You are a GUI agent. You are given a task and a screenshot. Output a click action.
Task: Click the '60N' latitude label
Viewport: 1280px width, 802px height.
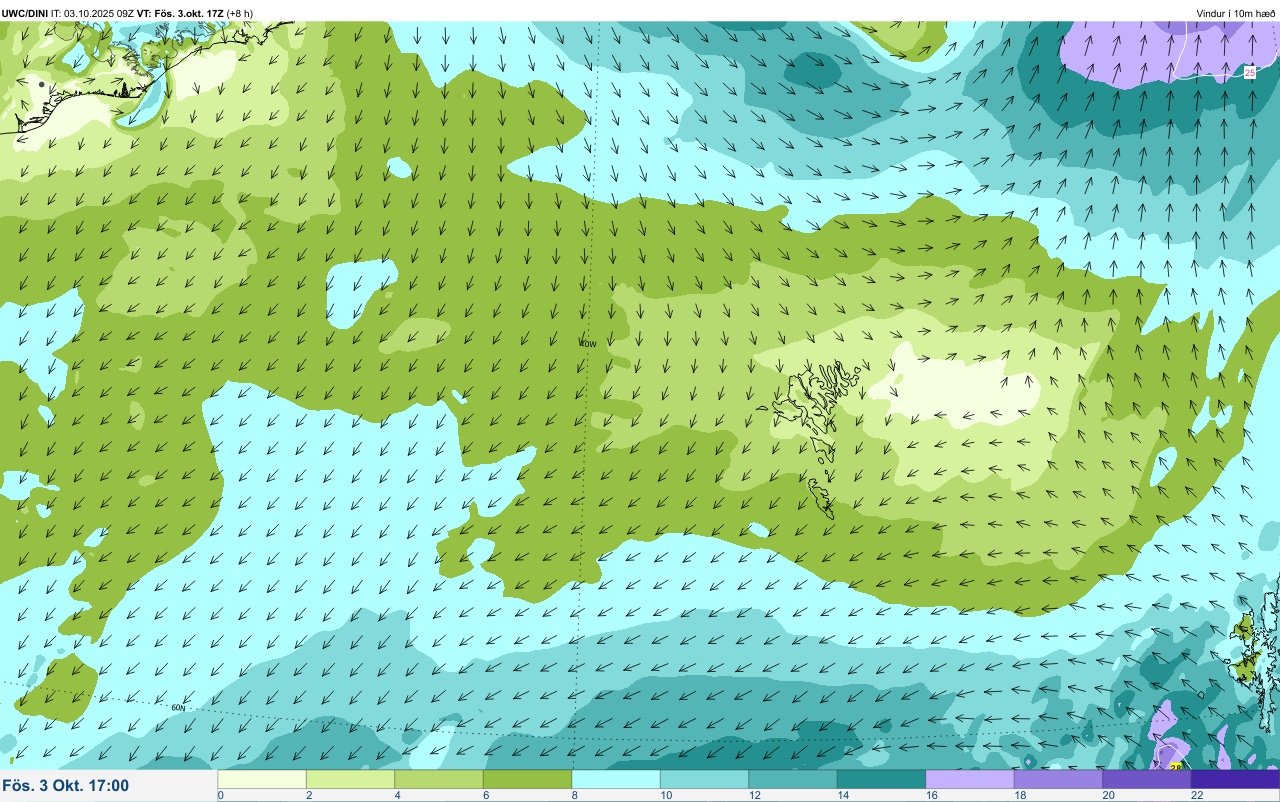click(x=178, y=707)
